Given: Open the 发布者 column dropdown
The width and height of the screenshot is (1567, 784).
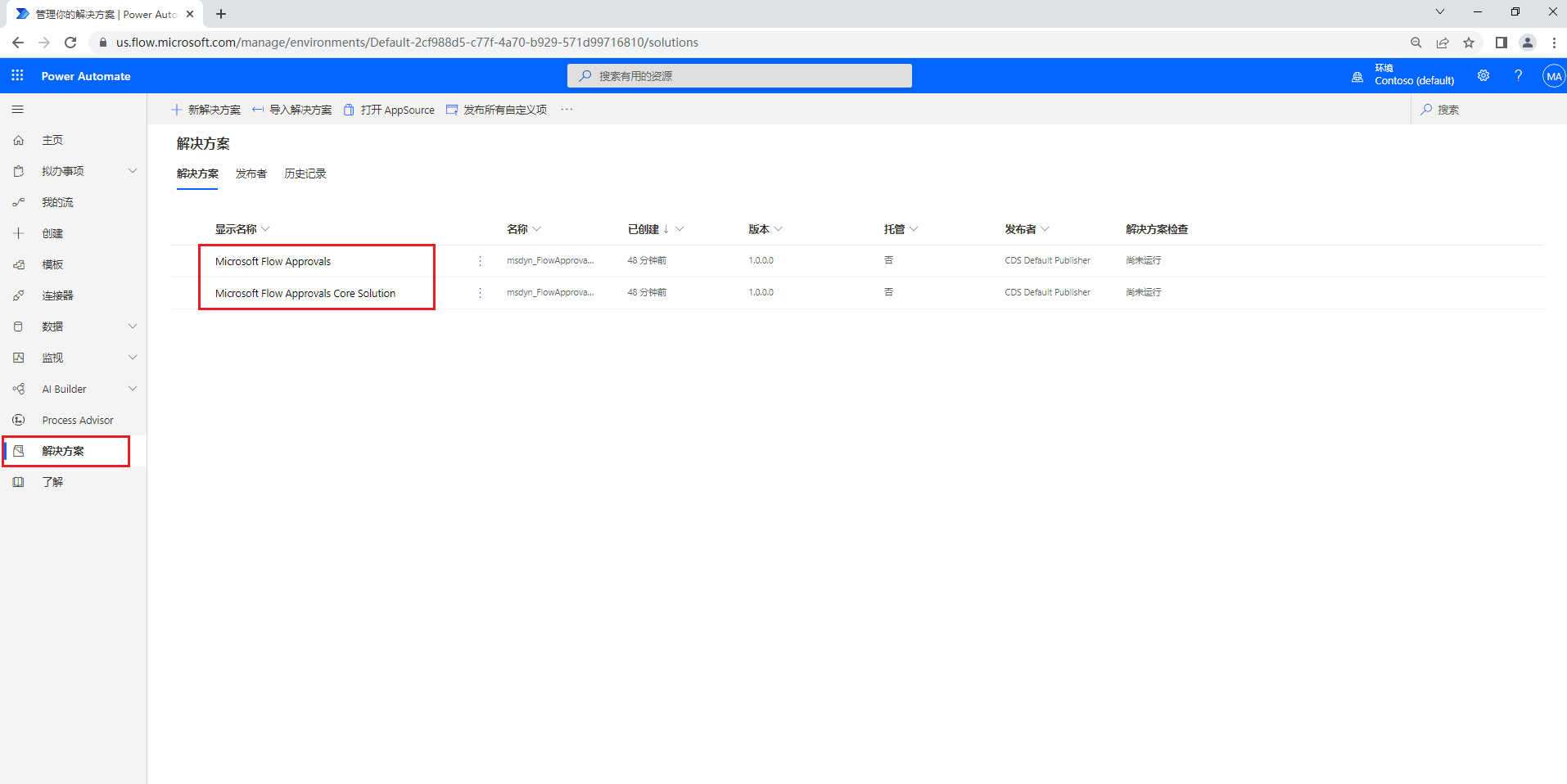Looking at the screenshot, I should tap(1045, 229).
